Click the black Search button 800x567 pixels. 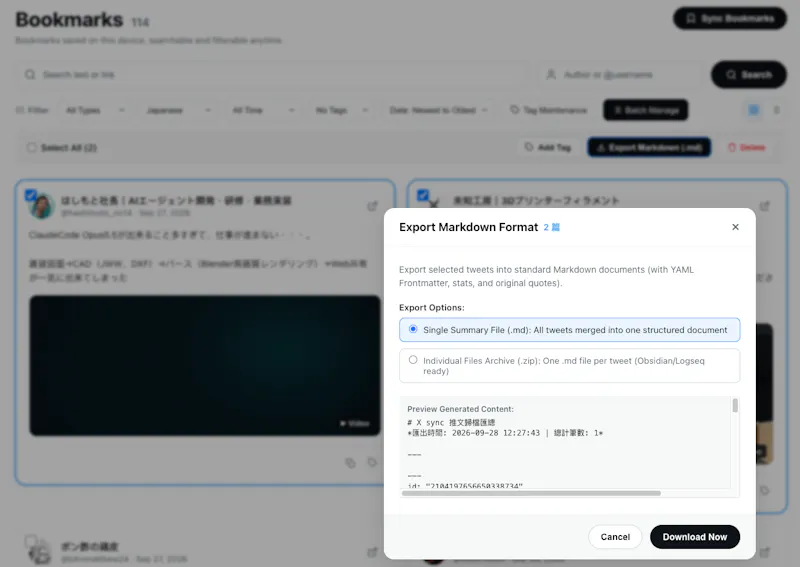(748, 75)
